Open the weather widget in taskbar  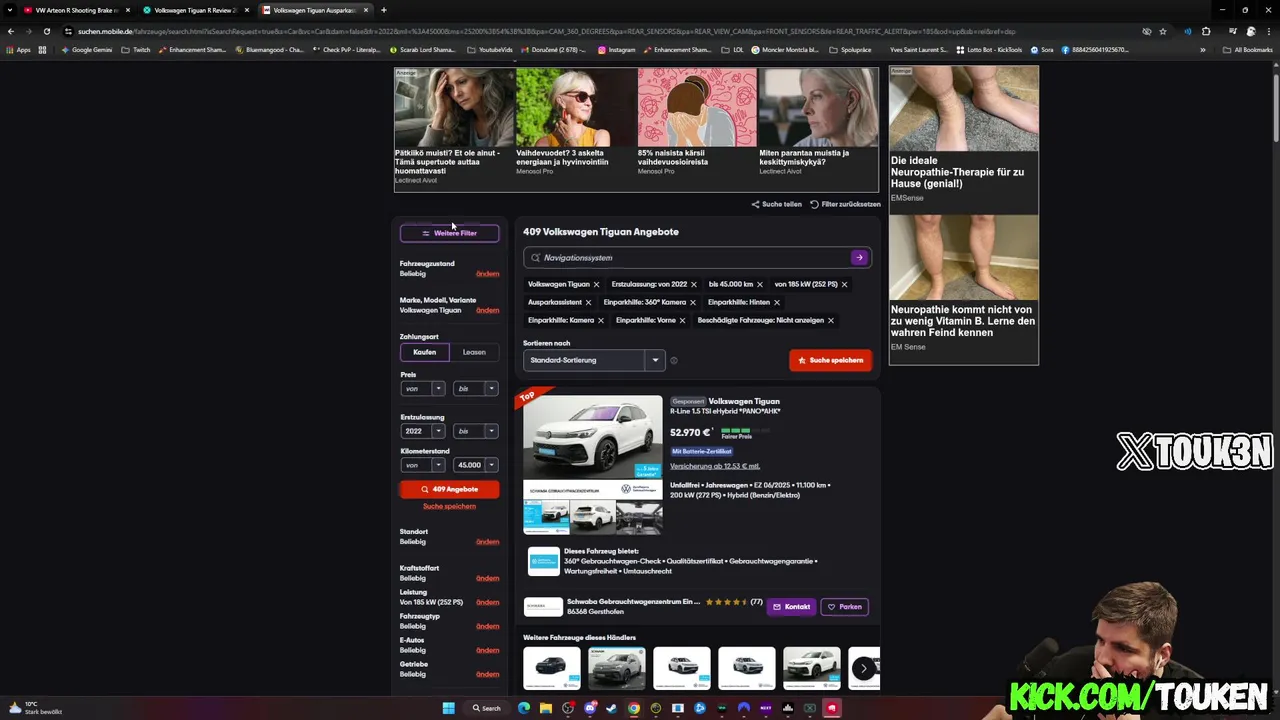tap(37, 708)
